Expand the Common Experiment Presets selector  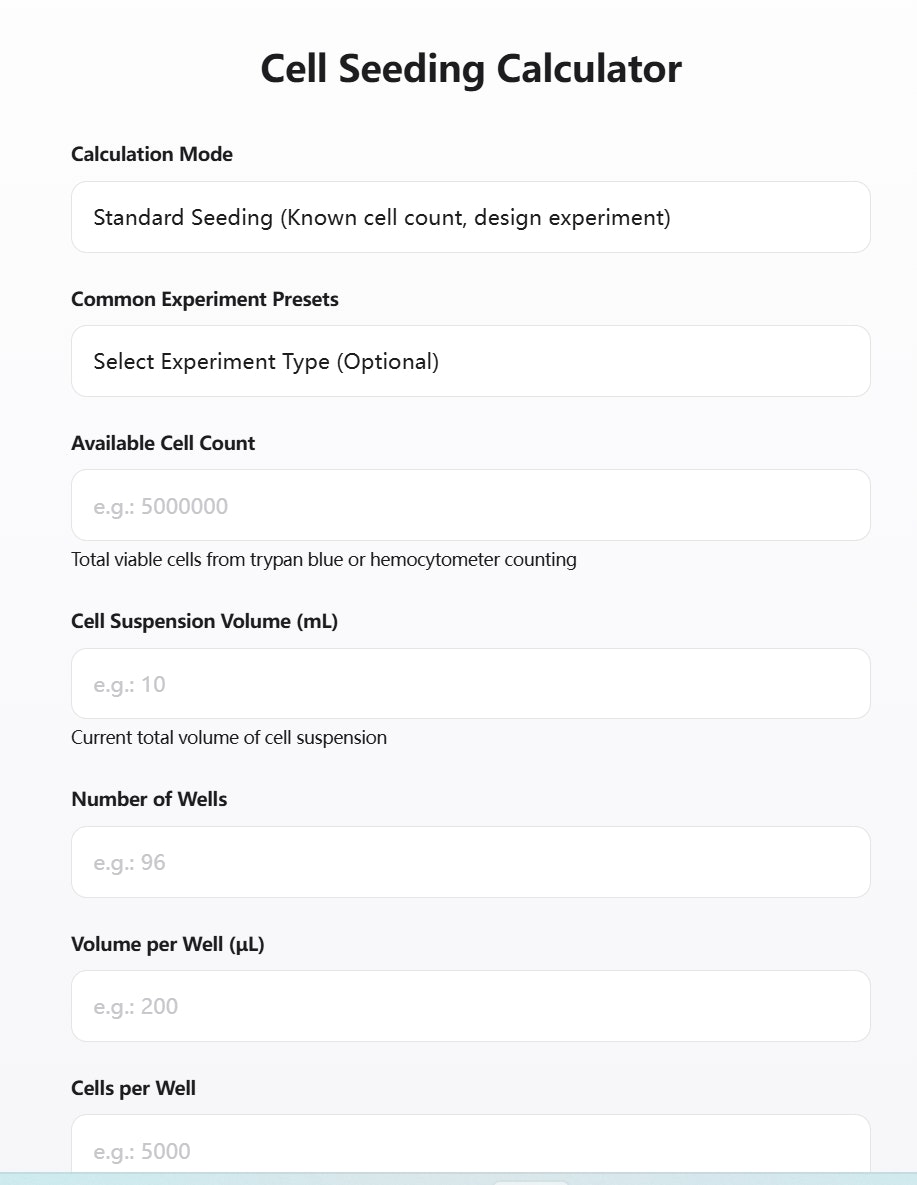point(470,361)
